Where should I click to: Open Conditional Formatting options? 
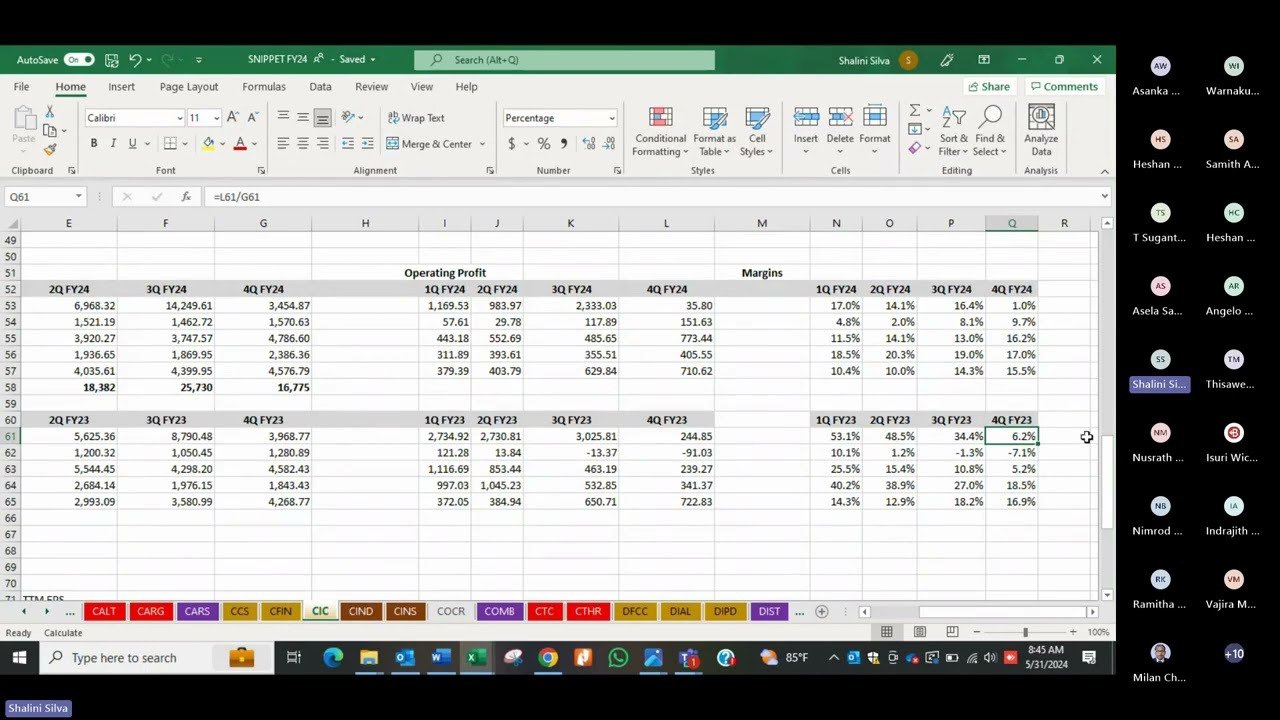(x=659, y=131)
